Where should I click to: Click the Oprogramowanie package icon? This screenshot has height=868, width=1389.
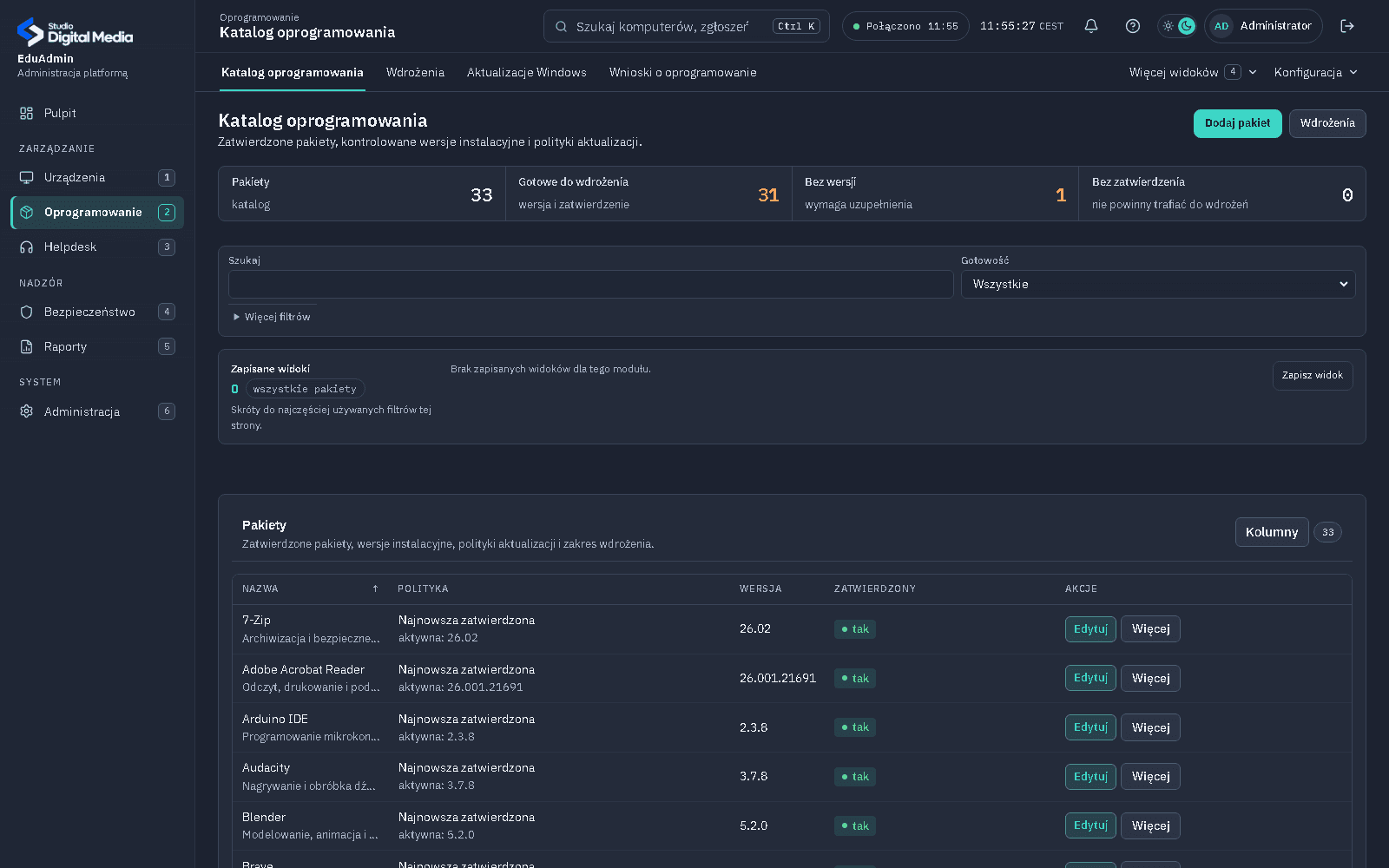[x=26, y=212]
